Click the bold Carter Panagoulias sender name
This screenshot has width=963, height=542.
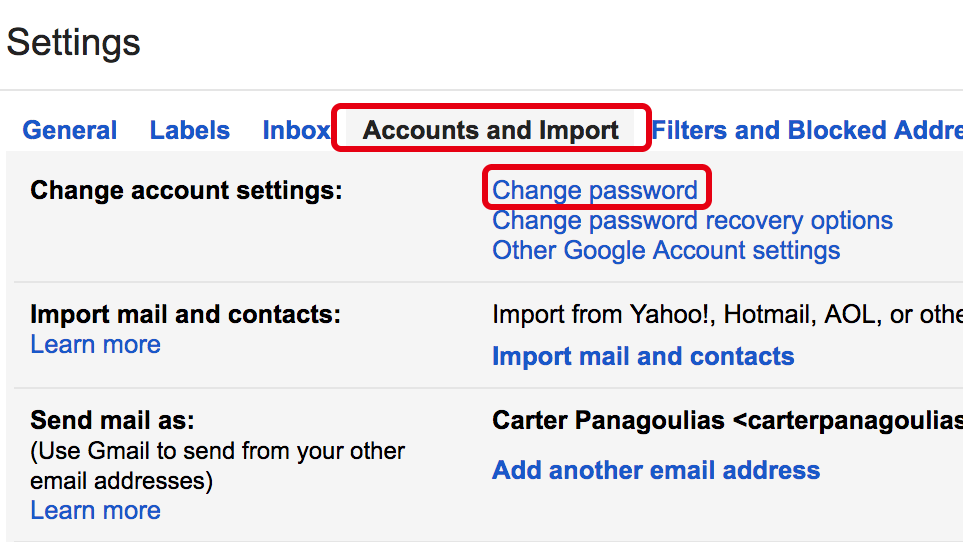click(608, 421)
